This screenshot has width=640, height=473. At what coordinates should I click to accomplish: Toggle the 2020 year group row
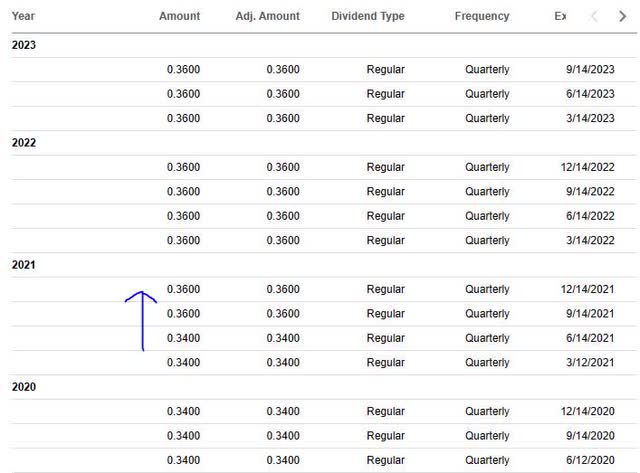24,387
